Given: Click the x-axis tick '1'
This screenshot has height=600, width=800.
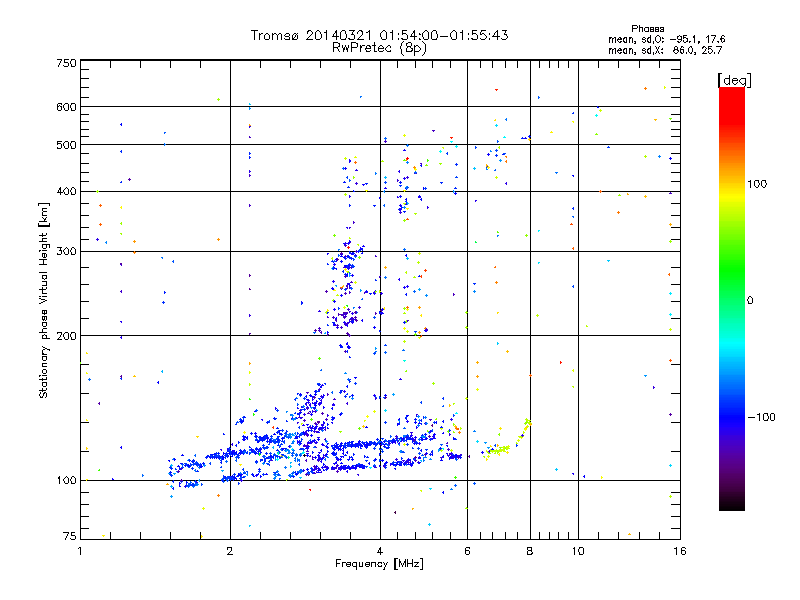Looking at the screenshot, I should click(x=80, y=551).
